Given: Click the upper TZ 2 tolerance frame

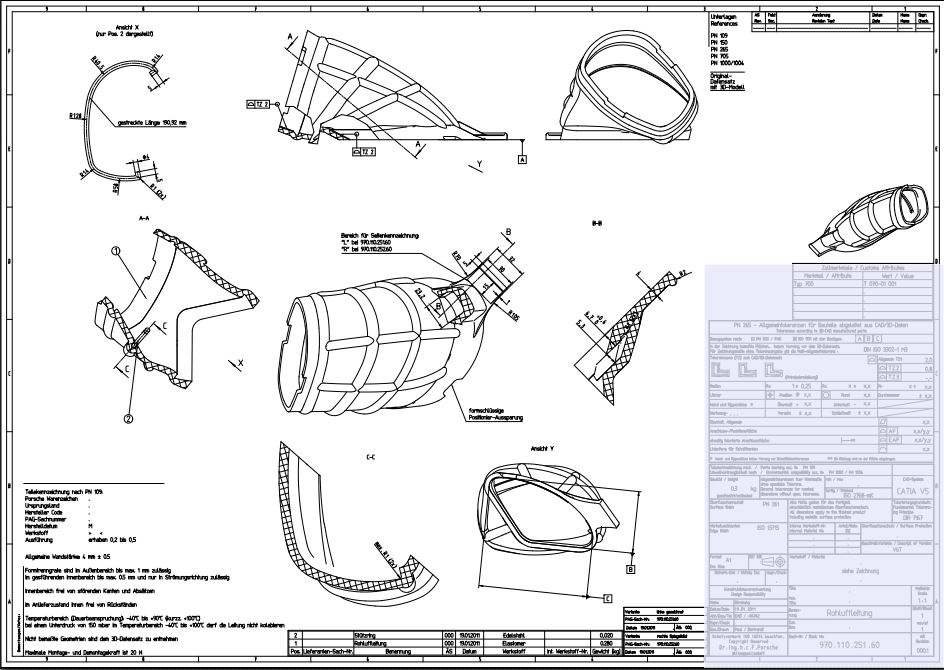Looking at the screenshot, I should (256, 102).
